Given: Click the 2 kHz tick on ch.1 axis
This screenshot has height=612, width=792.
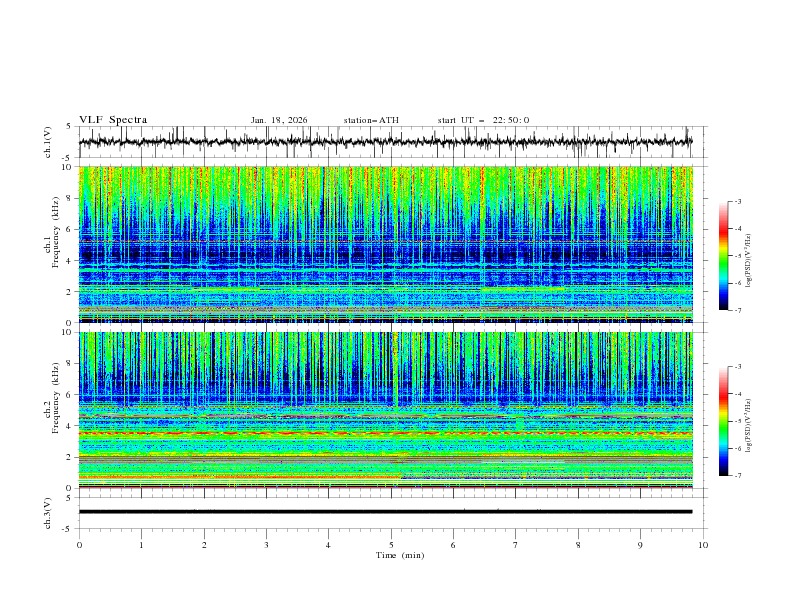Looking at the screenshot, I should (x=71, y=291).
